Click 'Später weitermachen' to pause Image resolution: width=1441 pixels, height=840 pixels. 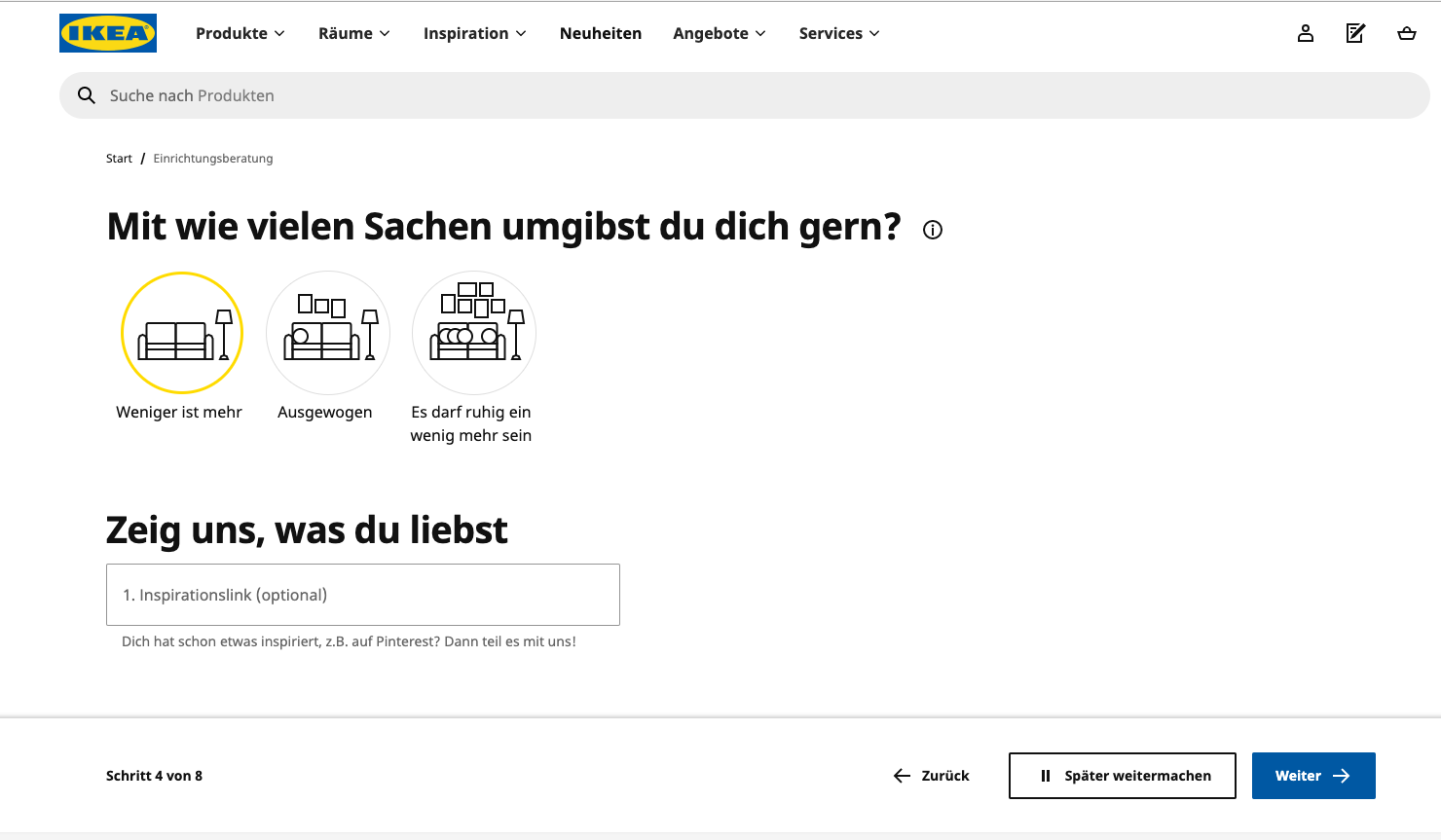[1122, 776]
